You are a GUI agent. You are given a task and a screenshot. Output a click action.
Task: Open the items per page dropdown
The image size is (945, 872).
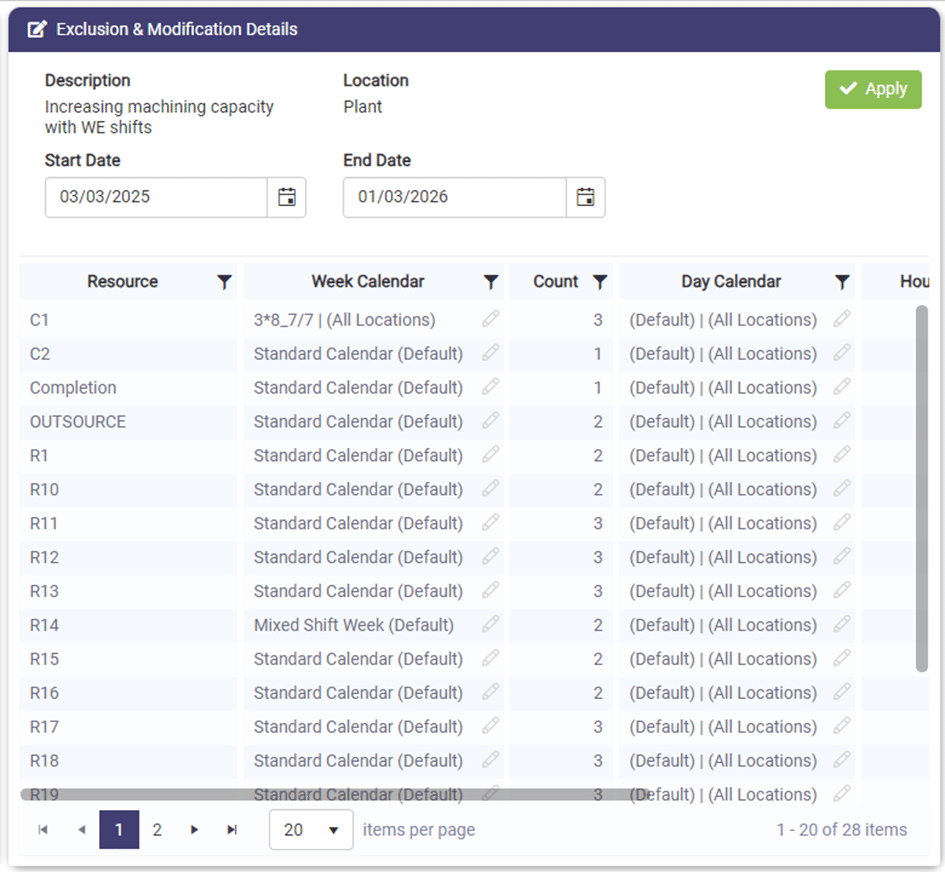310,830
